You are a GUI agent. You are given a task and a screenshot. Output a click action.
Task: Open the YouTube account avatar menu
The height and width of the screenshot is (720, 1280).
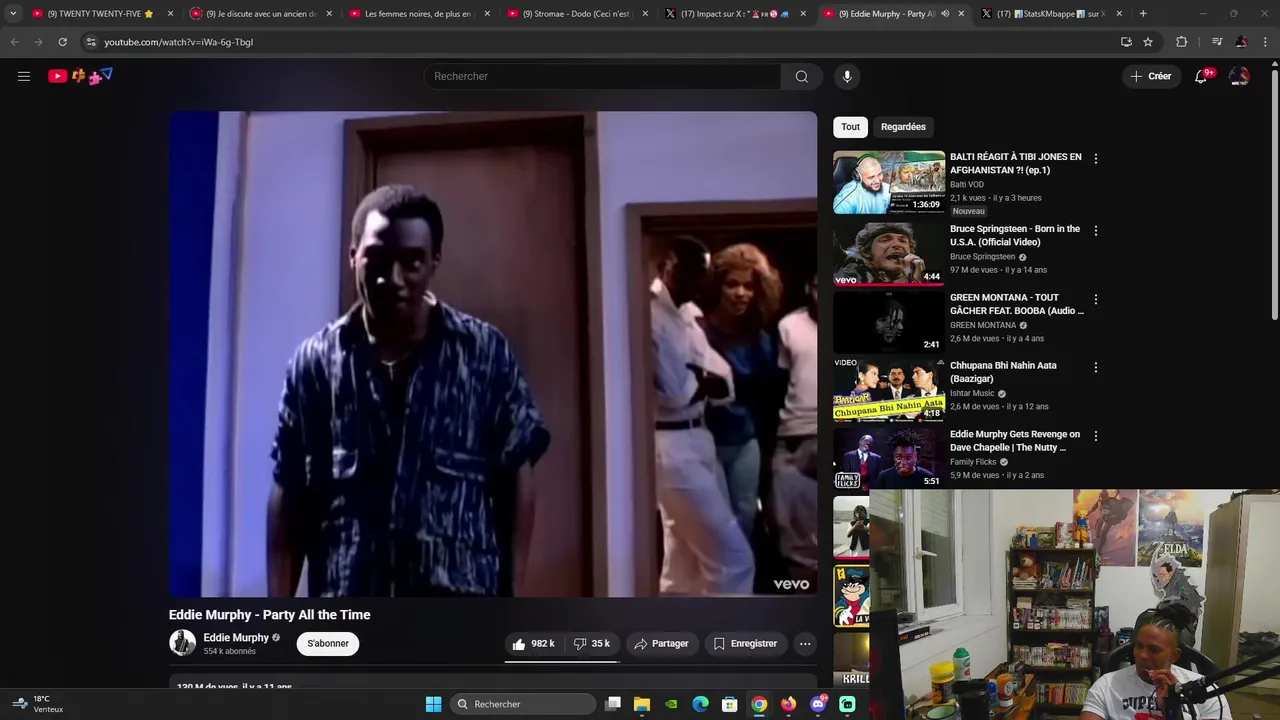[x=1239, y=76]
